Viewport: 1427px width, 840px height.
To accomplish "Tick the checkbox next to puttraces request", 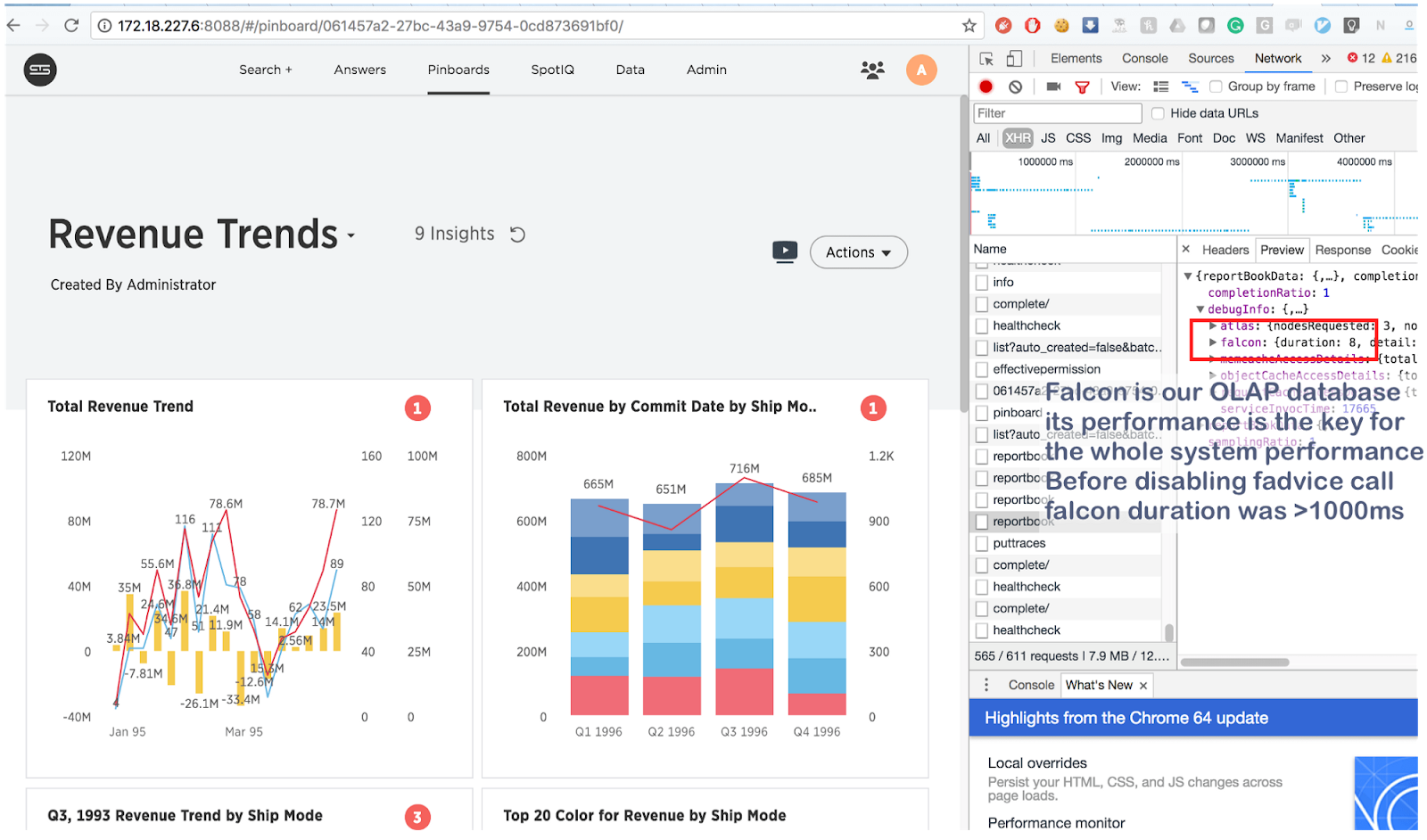I will (x=982, y=543).
